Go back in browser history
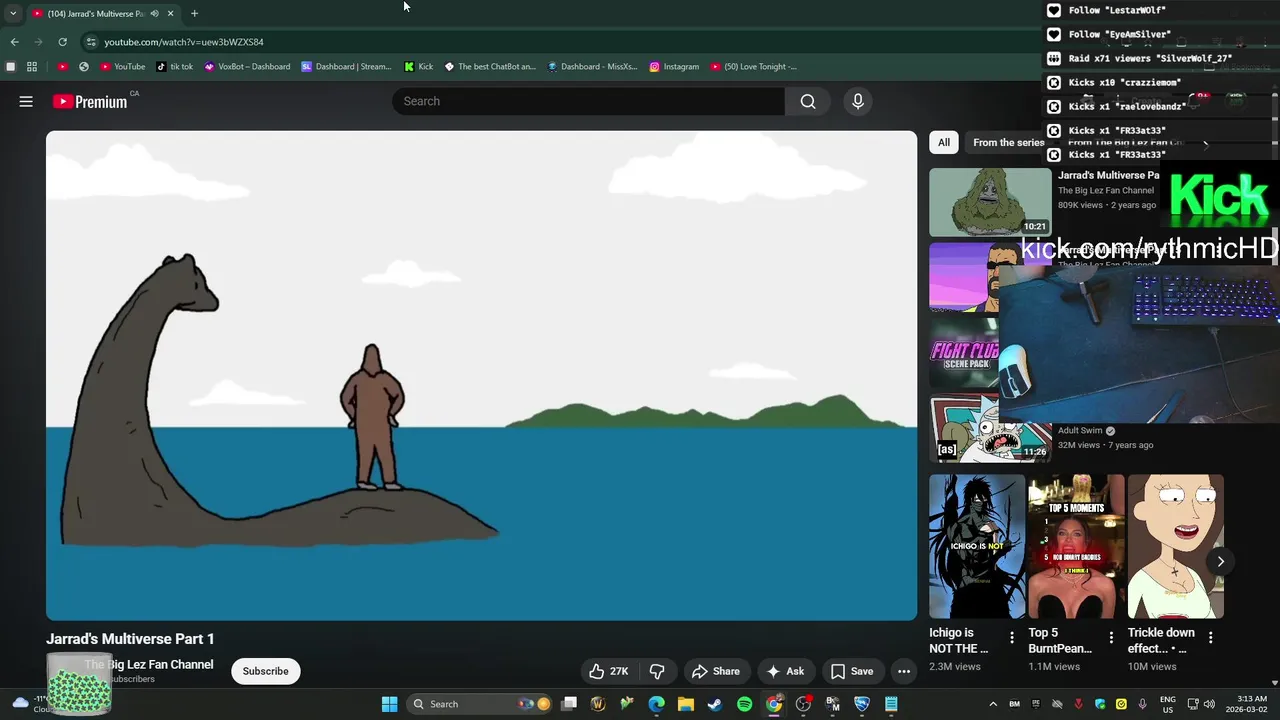The image size is (1280, 720). (14, 42)
